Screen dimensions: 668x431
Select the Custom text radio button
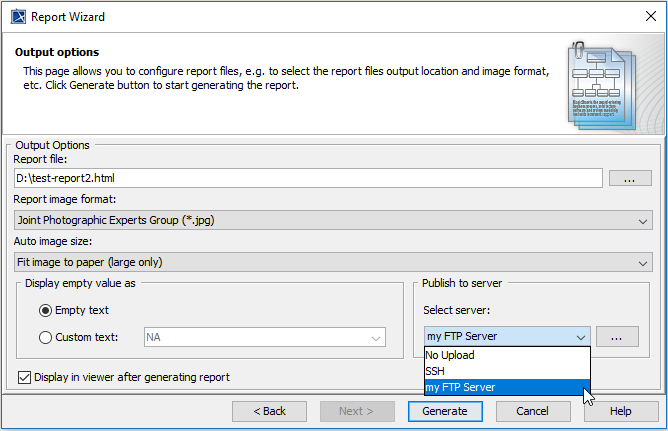46,337
